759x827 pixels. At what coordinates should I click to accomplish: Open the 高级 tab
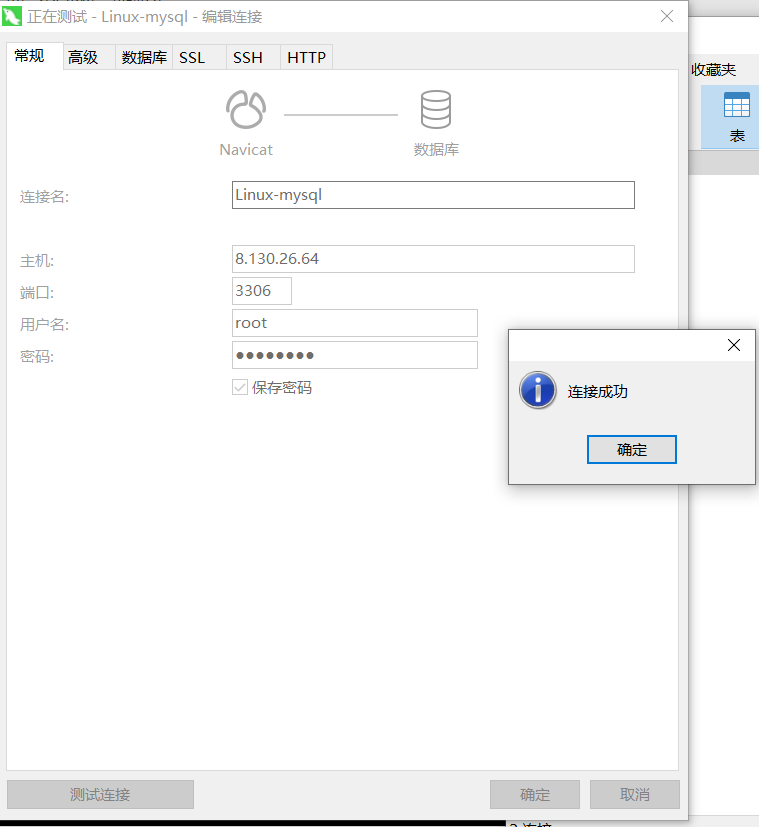coord(90,57)
